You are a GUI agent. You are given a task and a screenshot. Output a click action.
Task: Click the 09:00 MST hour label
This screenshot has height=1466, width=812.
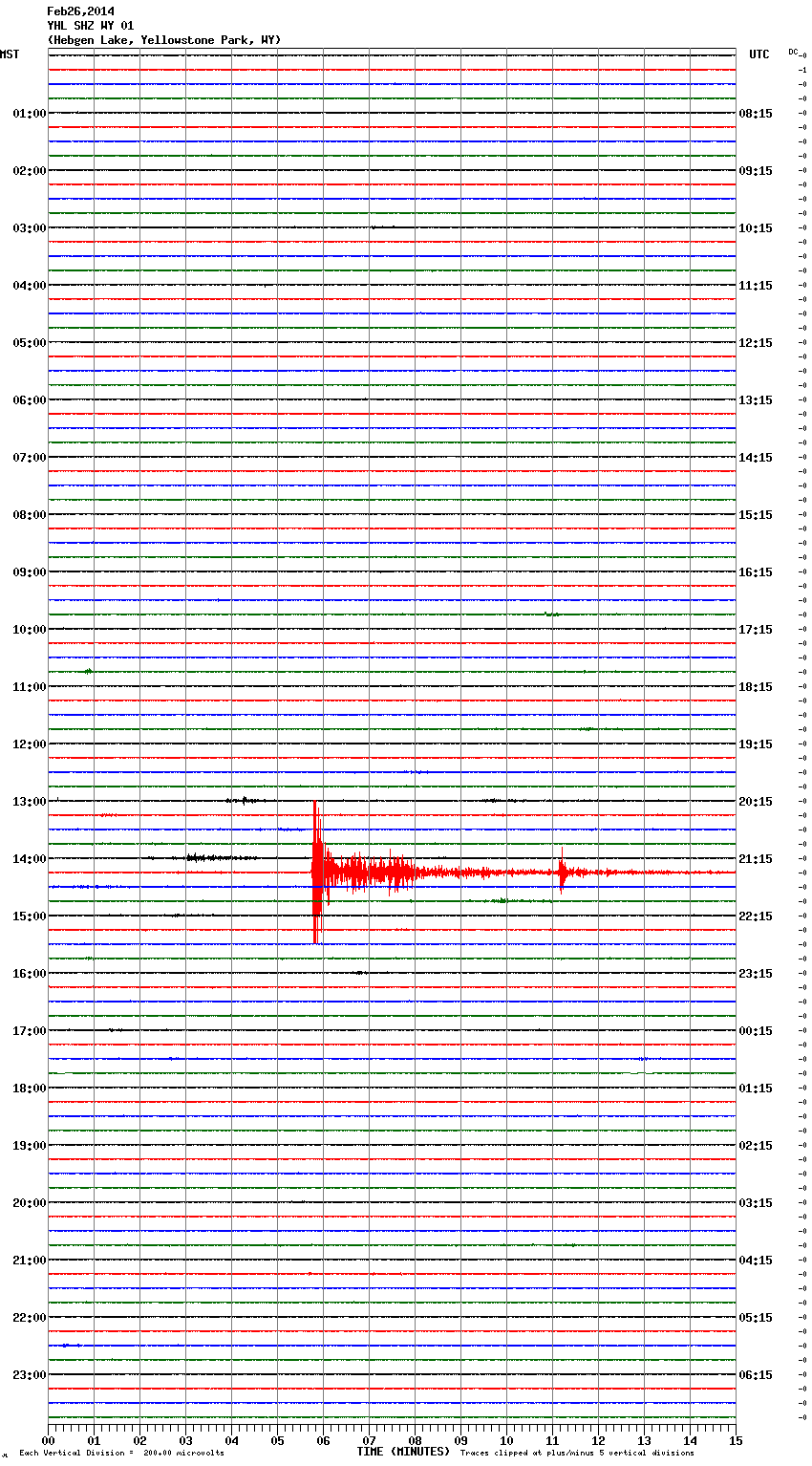[30, 572]
